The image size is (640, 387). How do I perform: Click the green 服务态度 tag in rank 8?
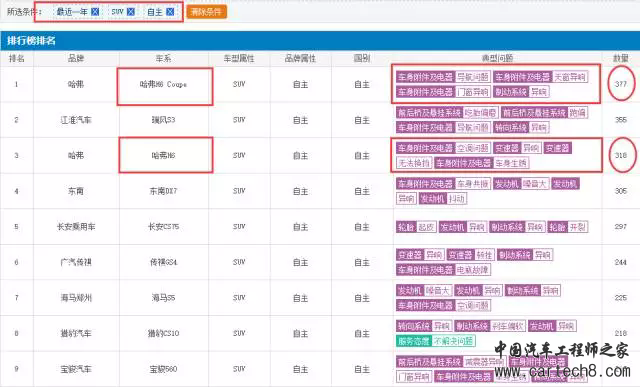point(414,341)
